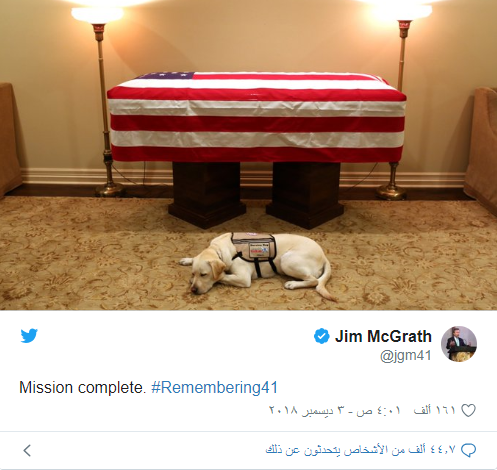Open the @jgm41 handle link
497x470 pixels.
click(x=406, y=356)
